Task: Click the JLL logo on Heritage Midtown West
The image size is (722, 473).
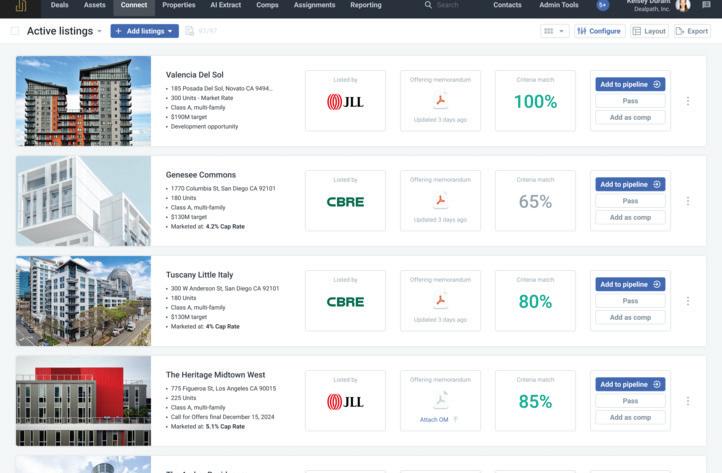Action: 345,402
